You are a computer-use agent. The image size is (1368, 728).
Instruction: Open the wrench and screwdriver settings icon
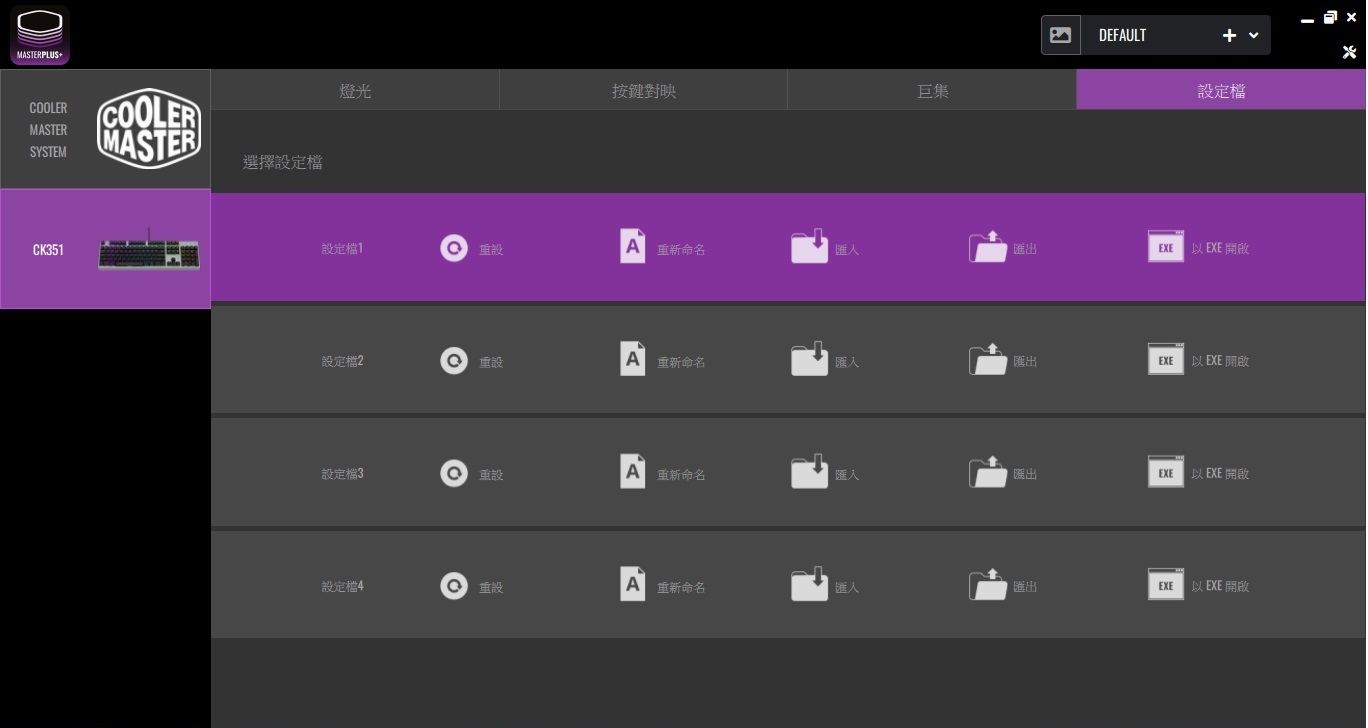pyautogui.click(x=1349, y=52)
